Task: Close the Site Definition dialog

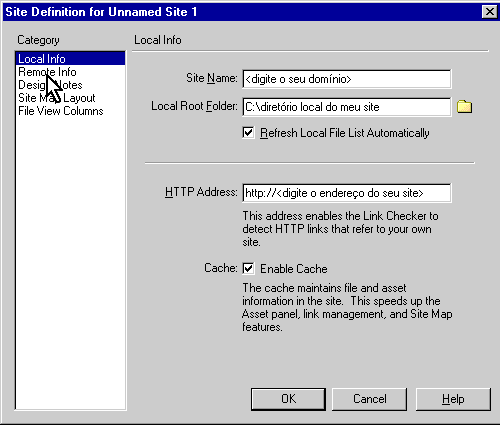Action: (x=490, y=12)
